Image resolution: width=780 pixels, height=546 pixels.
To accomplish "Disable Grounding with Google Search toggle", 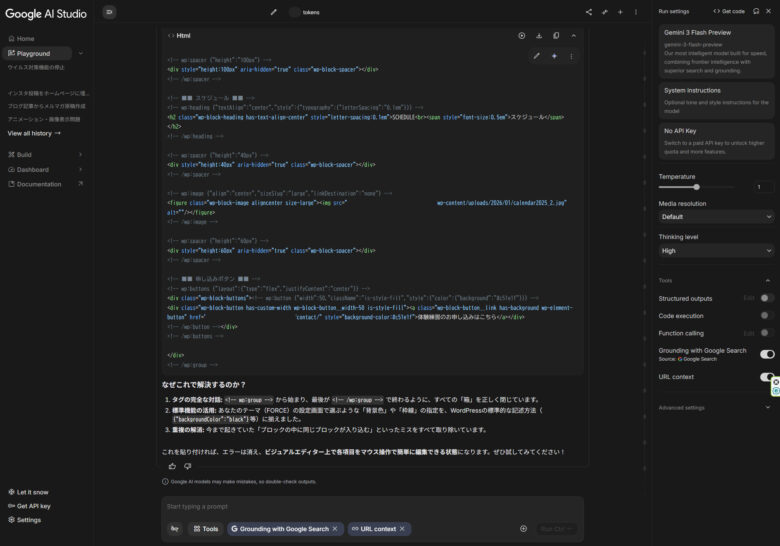I will coord(766,354).
